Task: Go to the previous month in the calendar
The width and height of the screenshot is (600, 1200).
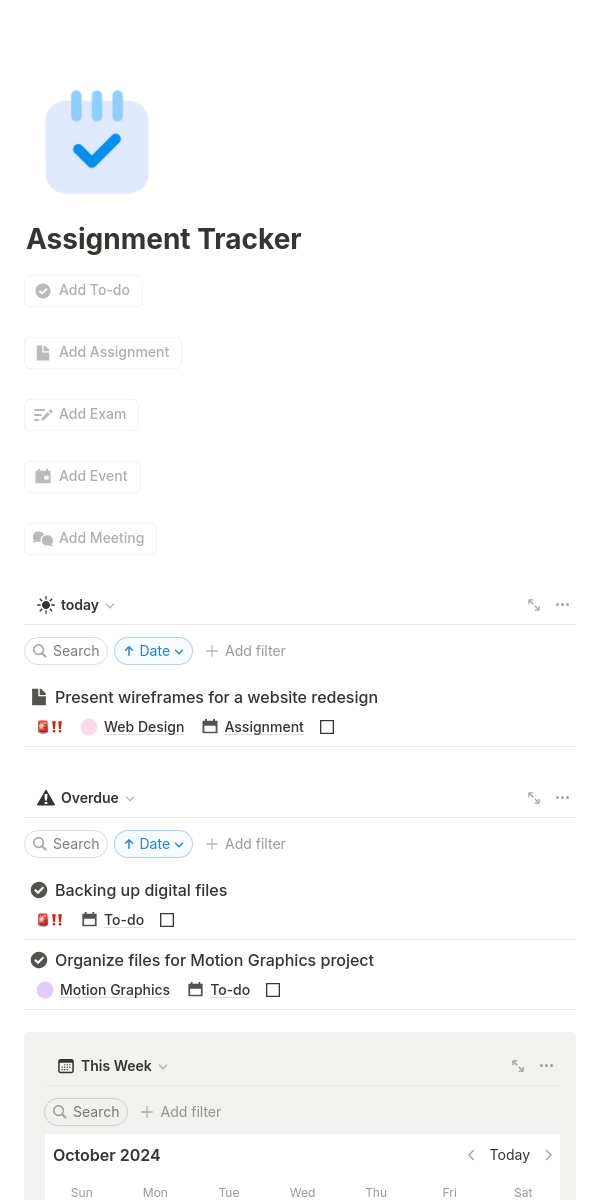Action: click(x=471, y=1155)
